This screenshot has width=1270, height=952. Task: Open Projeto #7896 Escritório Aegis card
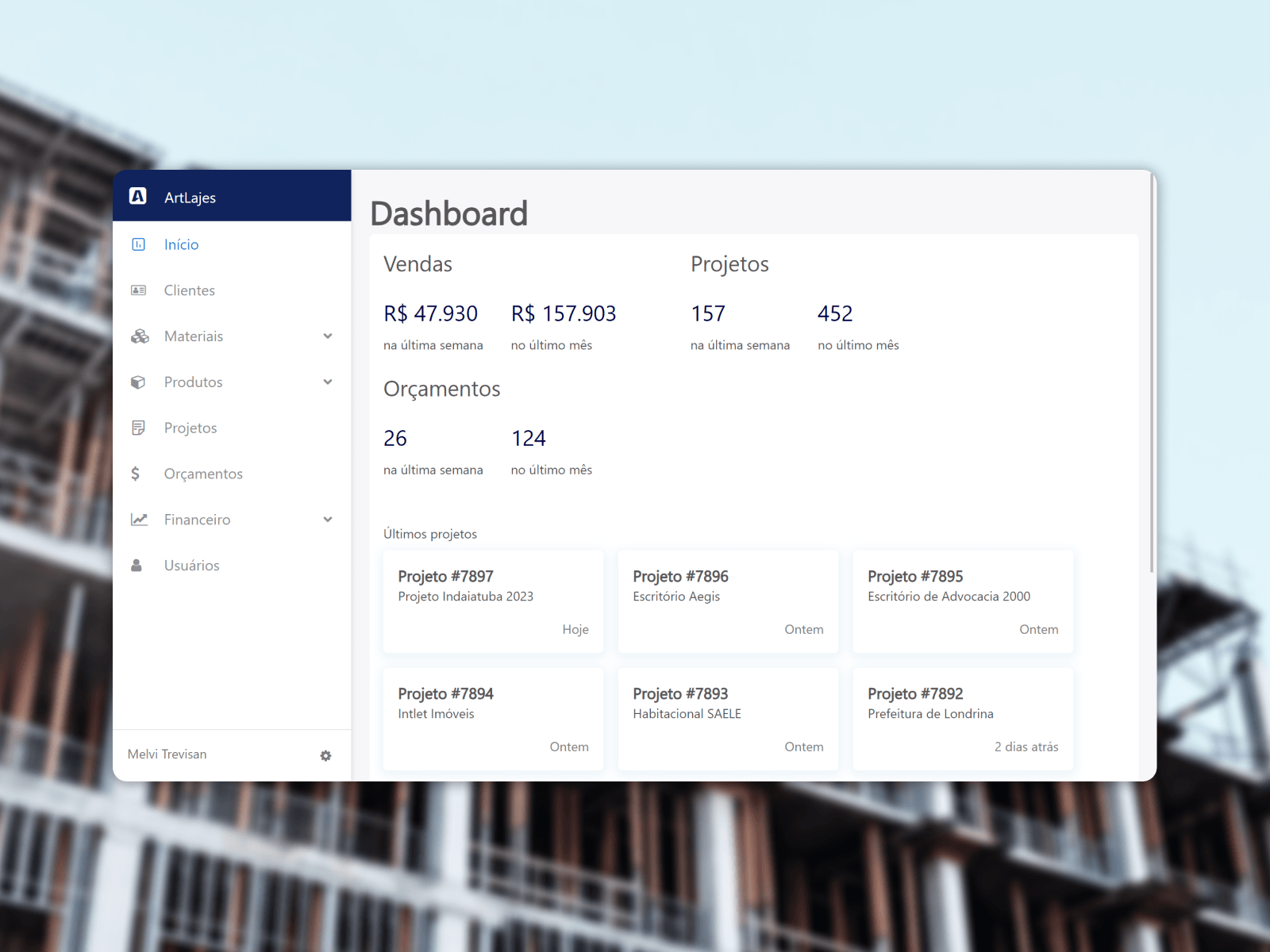[x=728, y=601]
